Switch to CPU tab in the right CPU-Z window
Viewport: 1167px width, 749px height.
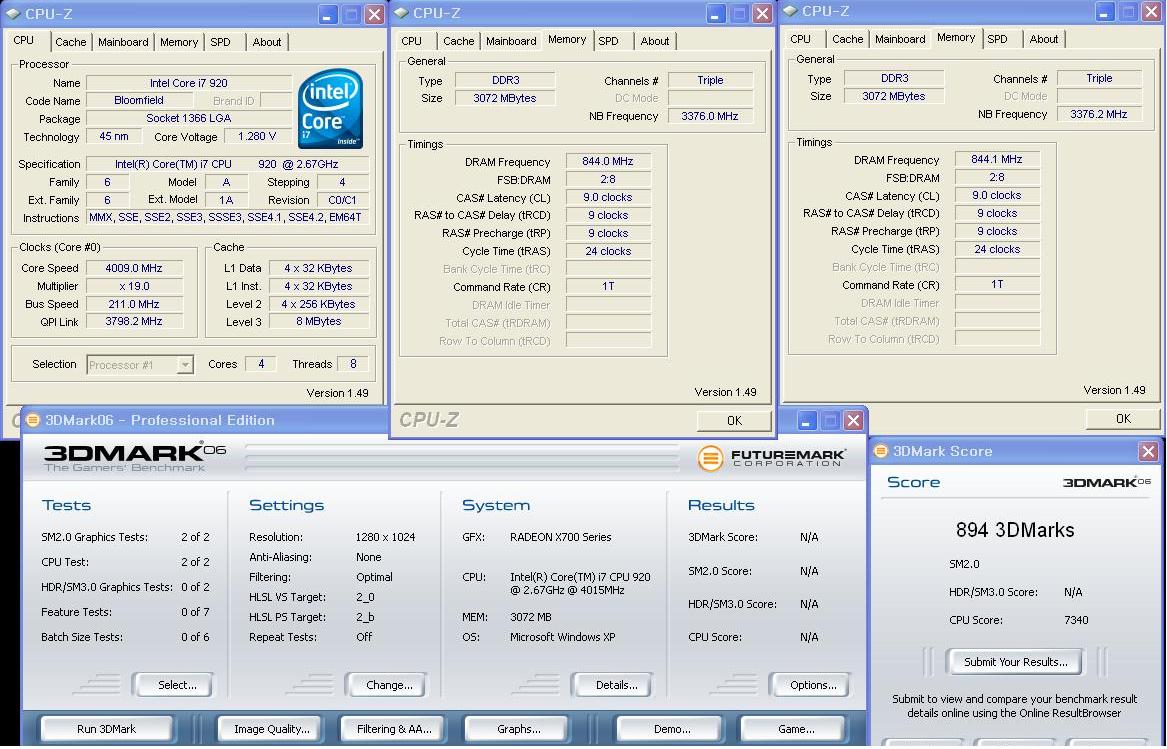click(801, 39)
